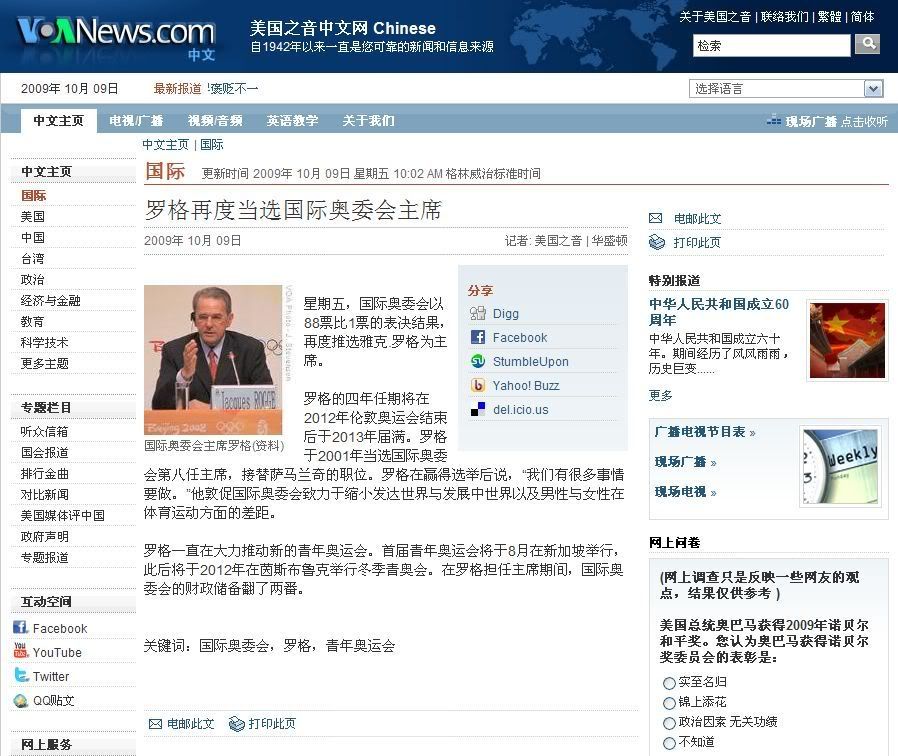Expand 更多主题 in the left sidebar
Screen dimensions: 898x756
(x=45, y=364)
